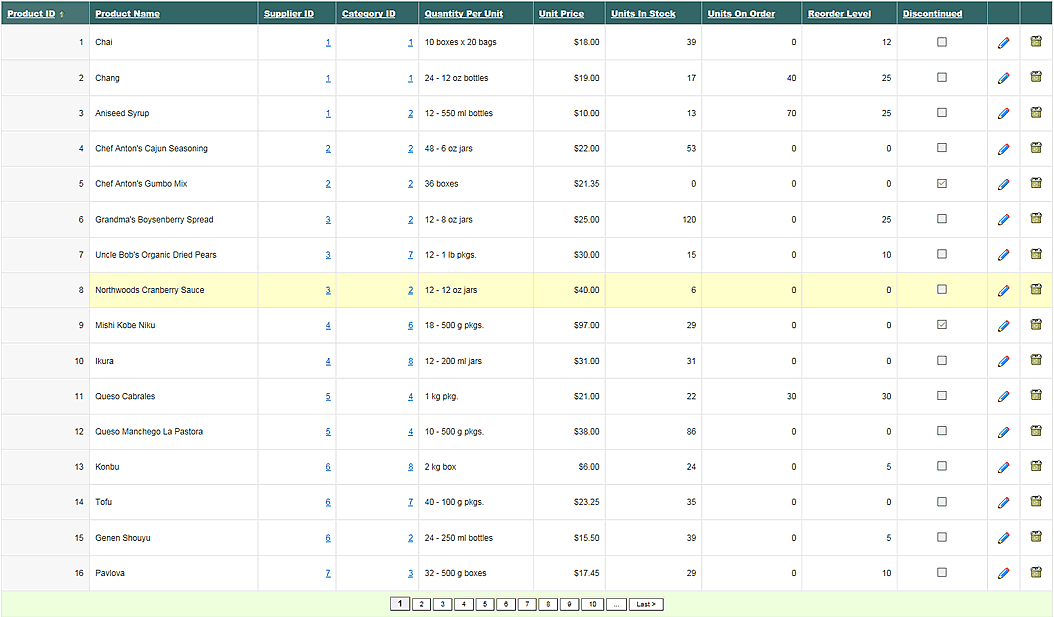The height and width of the screenshot is (617, 1054).
Task: Edit the Tofu row with pencil icon
Action: click(1003, 503)
